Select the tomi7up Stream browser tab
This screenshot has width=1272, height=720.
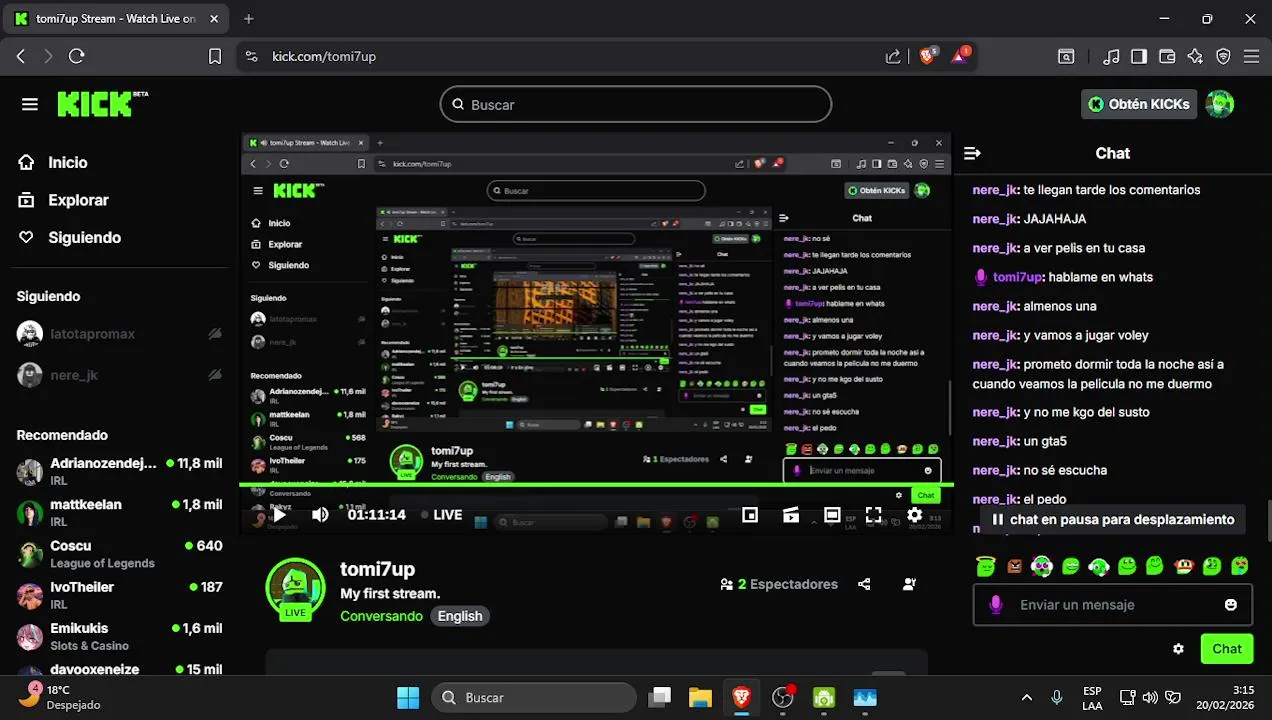(116, 19)
